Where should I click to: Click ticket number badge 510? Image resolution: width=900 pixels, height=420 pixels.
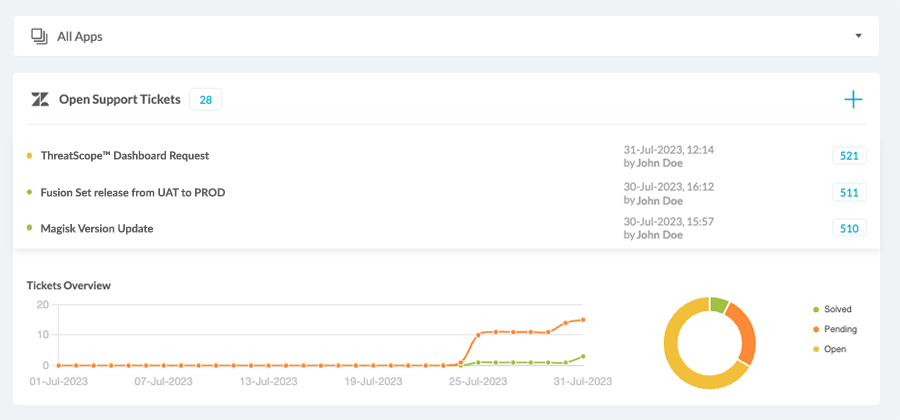(849, 228)
